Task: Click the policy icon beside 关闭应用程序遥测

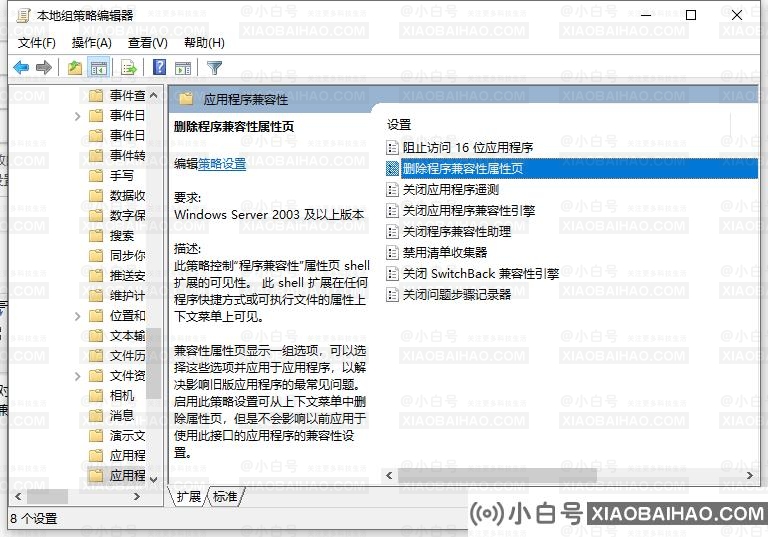Action: (x=392, y=190)
